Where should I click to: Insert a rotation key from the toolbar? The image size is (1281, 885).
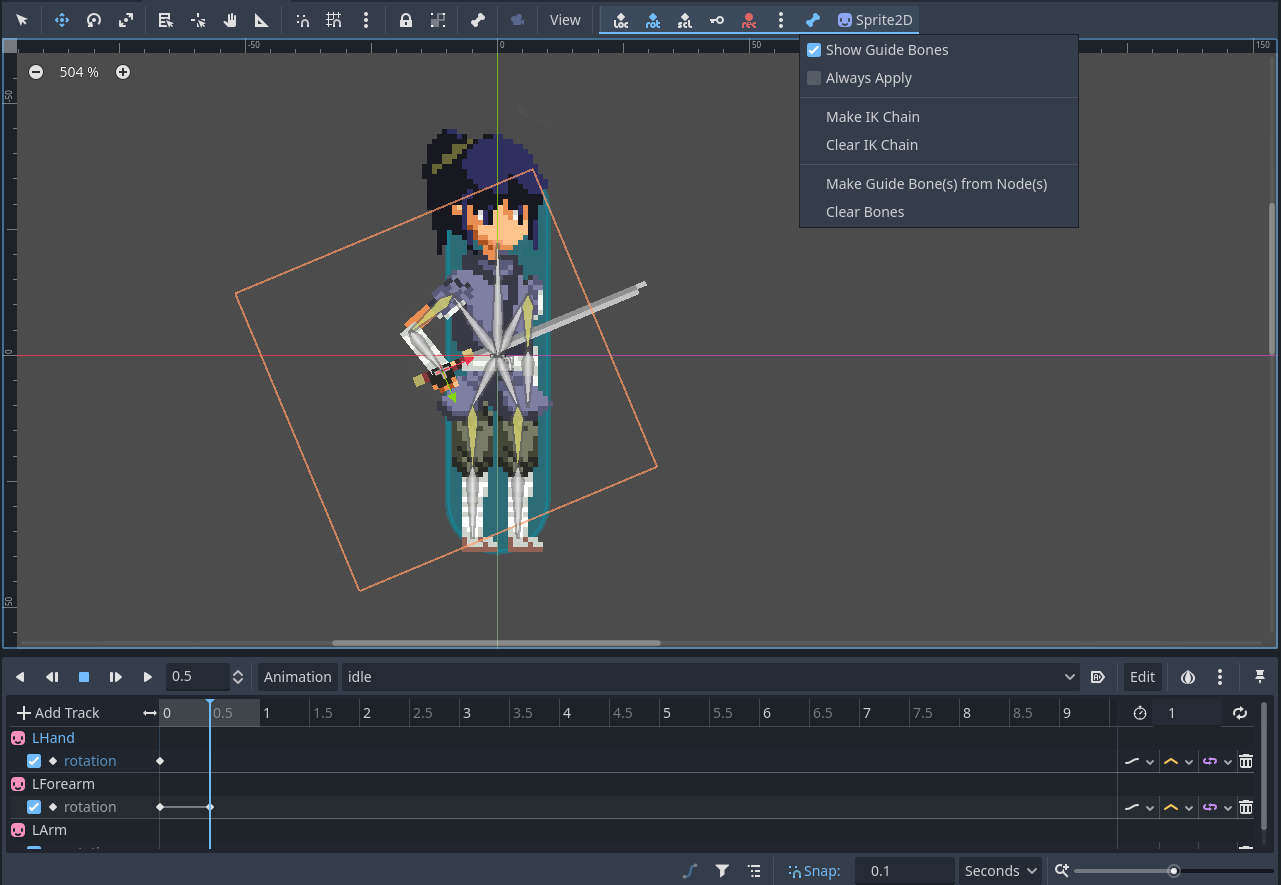[x=653, y=19]
